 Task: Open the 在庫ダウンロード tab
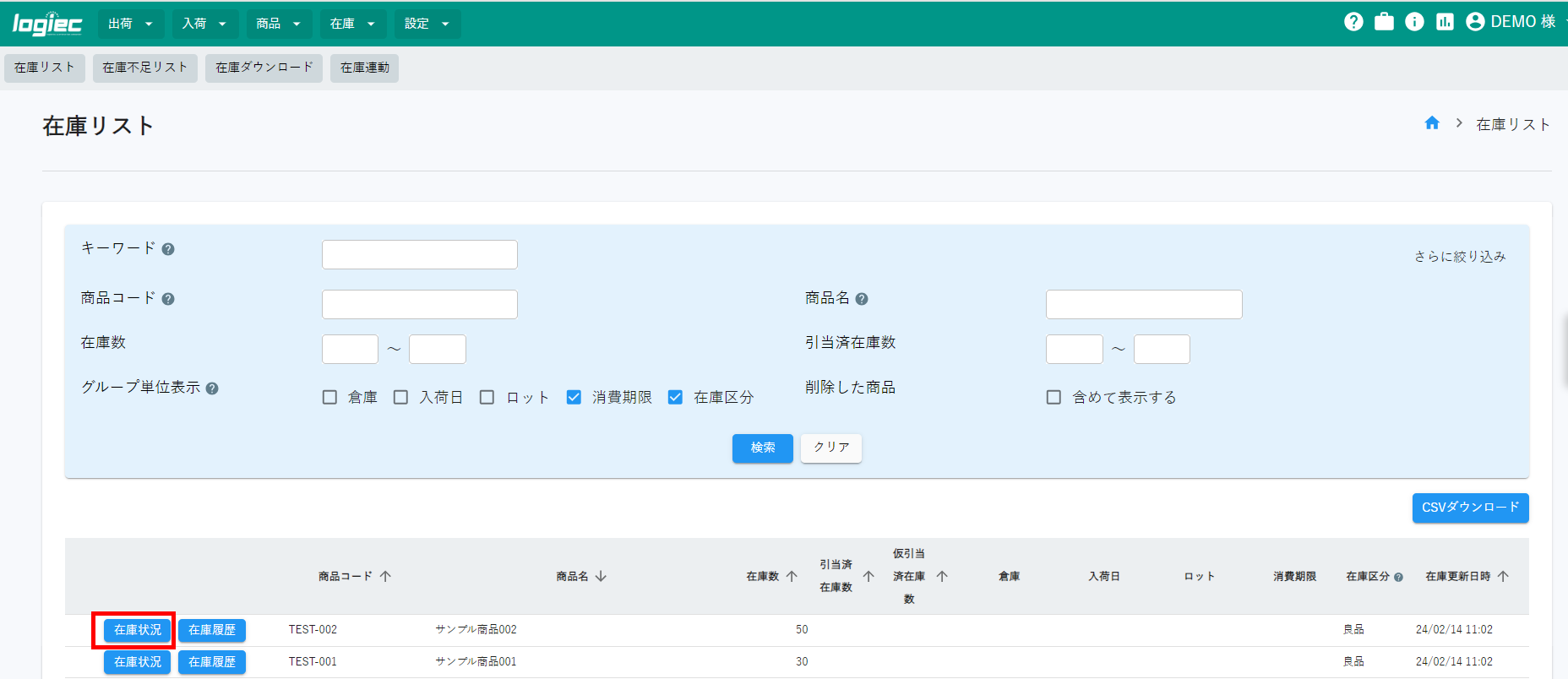[264, 68]
